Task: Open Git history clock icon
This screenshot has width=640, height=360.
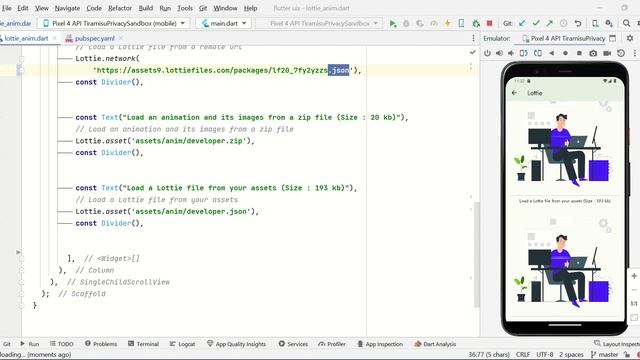Action: click(x=563, y=24)
